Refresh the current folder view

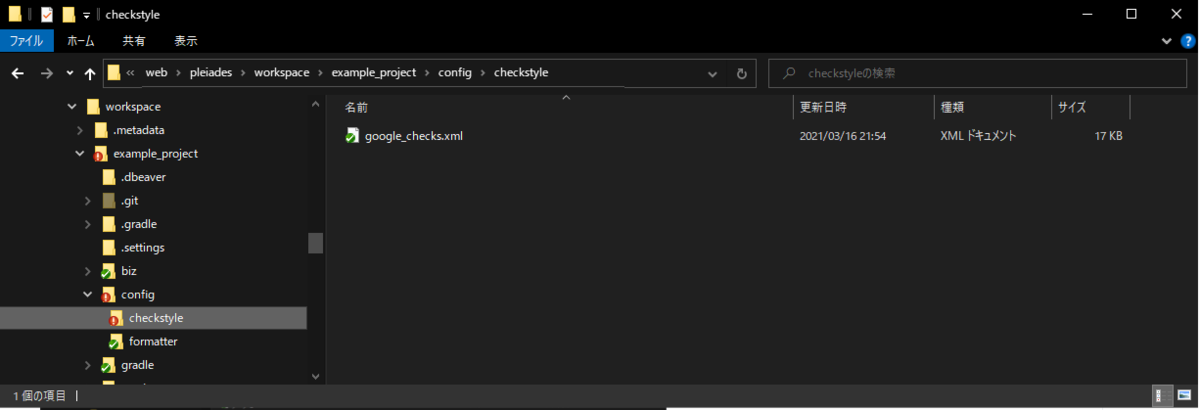point(741,73)
